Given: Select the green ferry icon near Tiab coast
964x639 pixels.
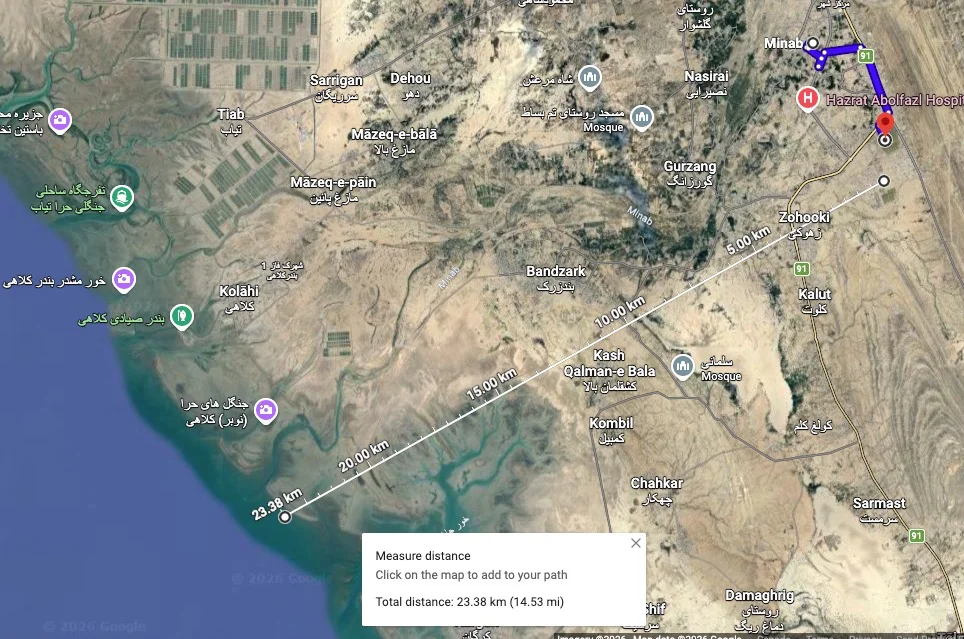Looking at the screenshot, I should 122,197.
